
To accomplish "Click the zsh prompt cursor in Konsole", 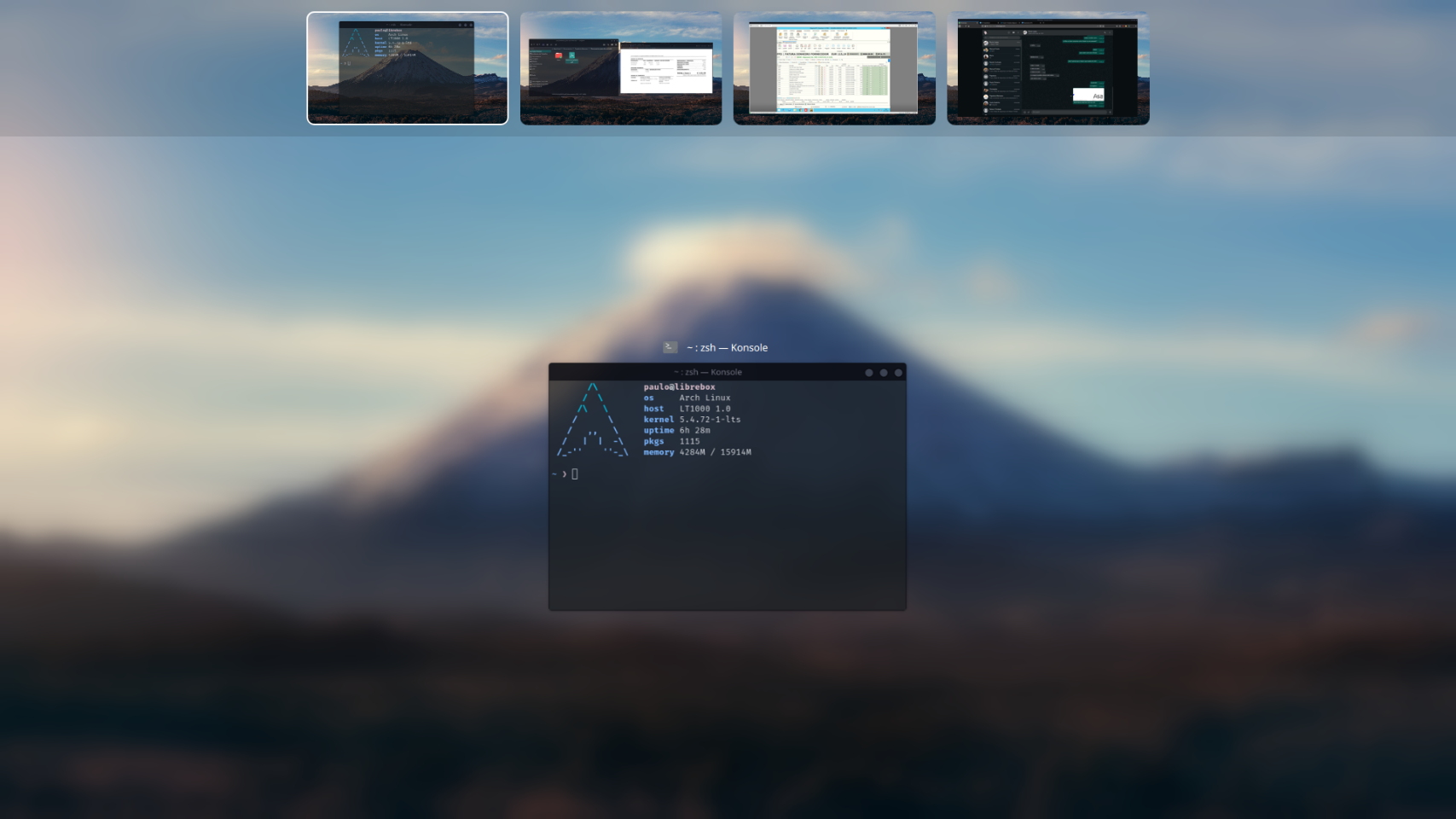I will pos(575,474).
